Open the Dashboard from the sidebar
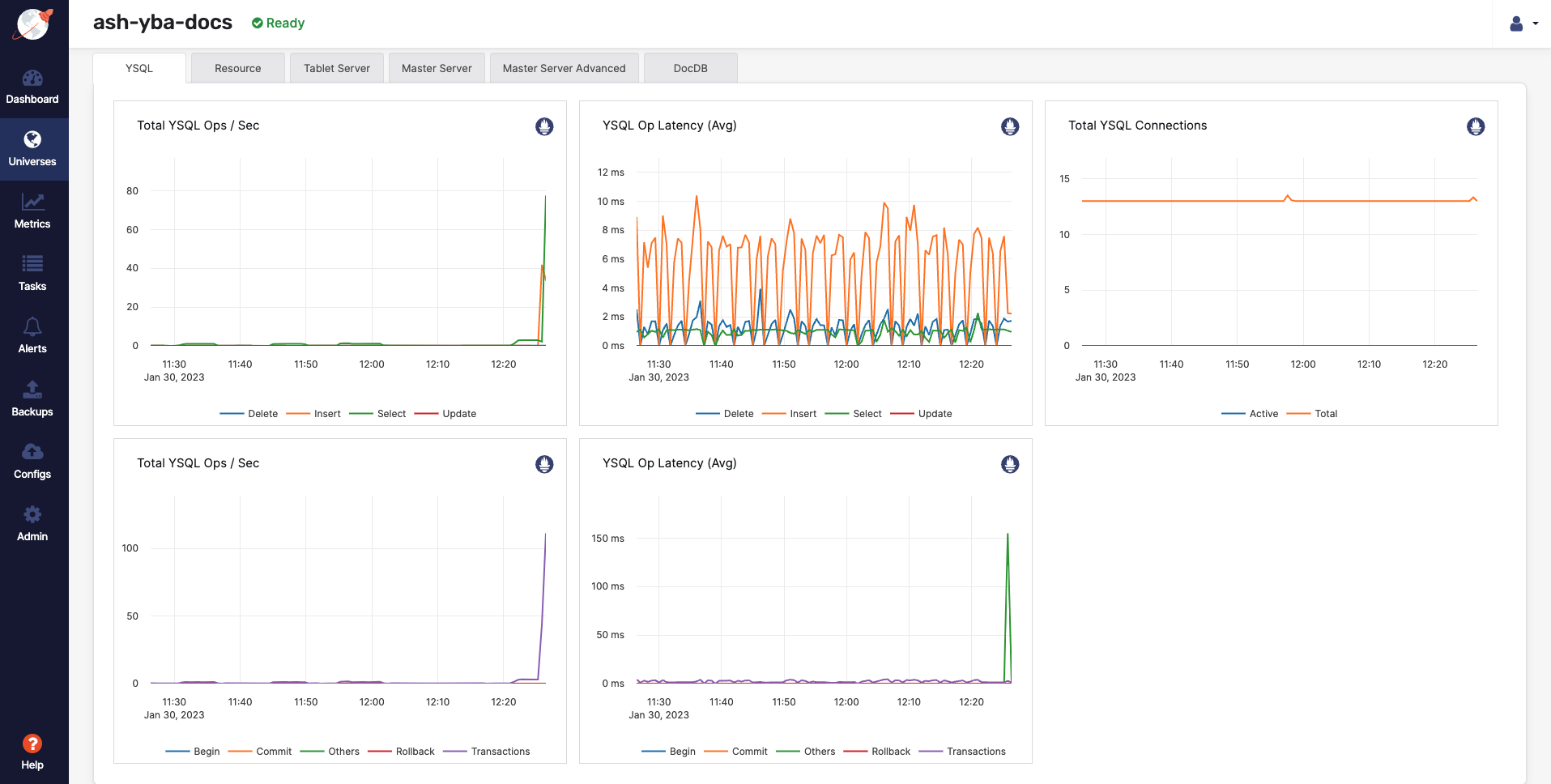 (32, 86)
